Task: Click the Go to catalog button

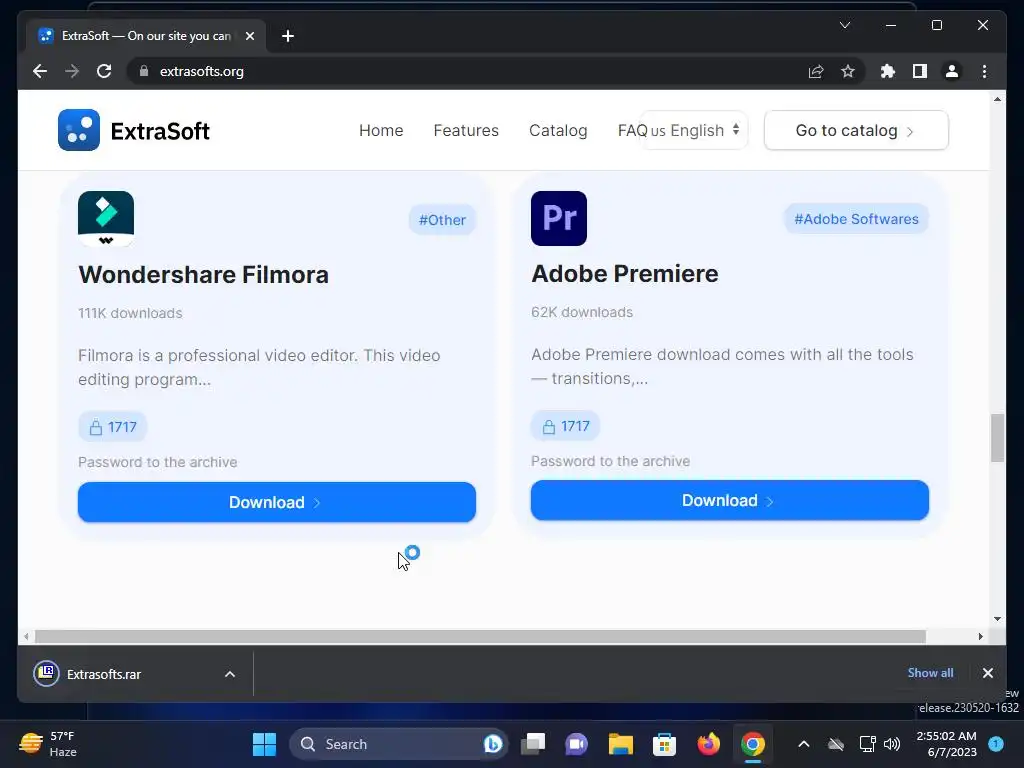Action: tap(856, 131)
